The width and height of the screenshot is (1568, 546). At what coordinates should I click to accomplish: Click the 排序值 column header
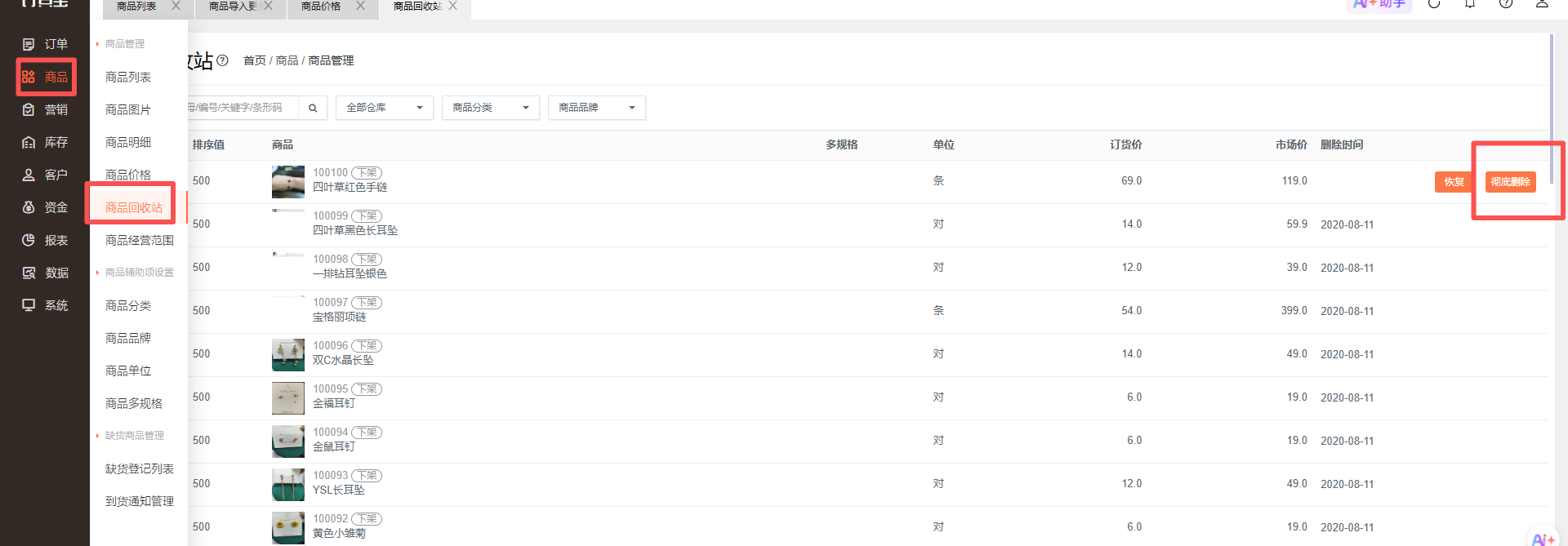208,144
